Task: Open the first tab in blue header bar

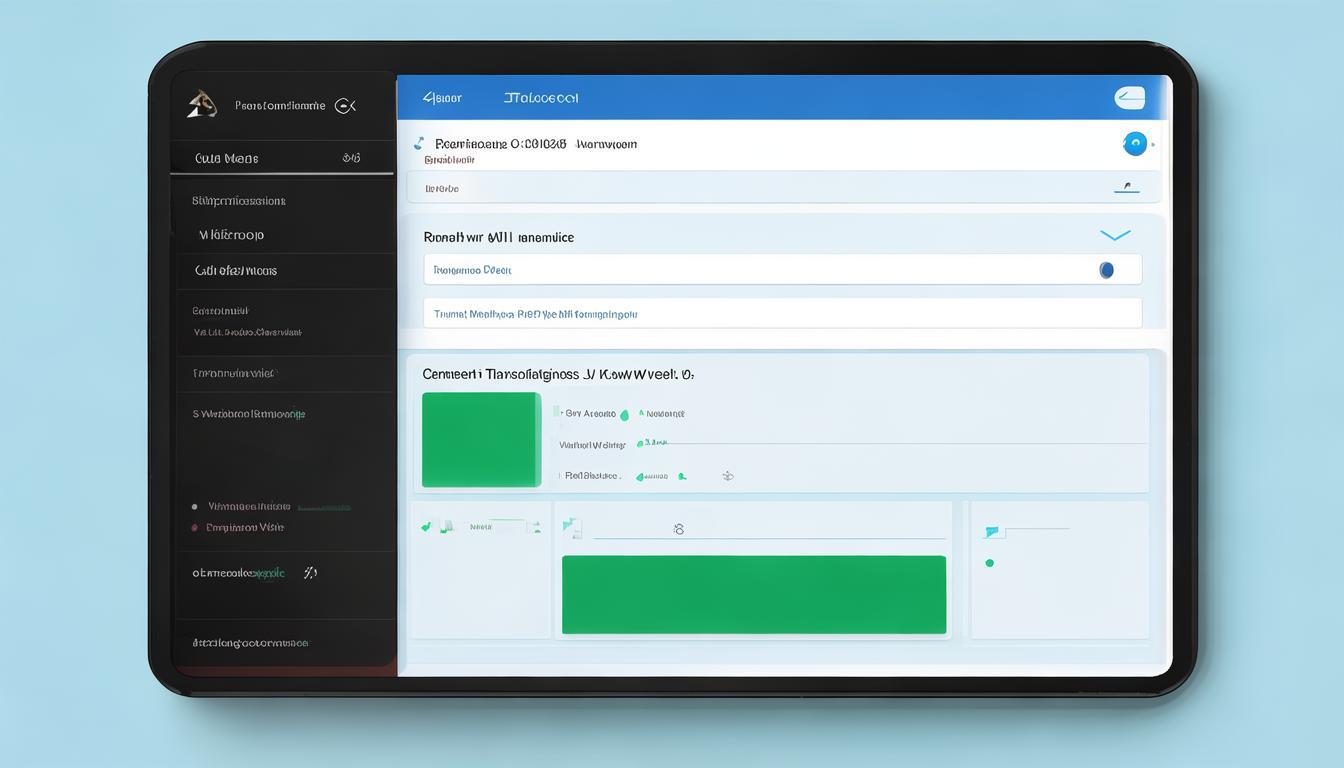Action: point(441,98)
